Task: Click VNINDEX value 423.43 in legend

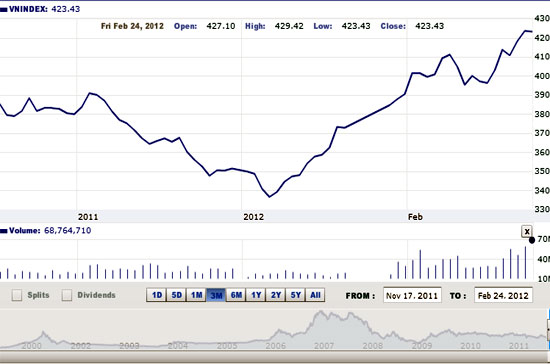Action: click(x=66, y=9)
